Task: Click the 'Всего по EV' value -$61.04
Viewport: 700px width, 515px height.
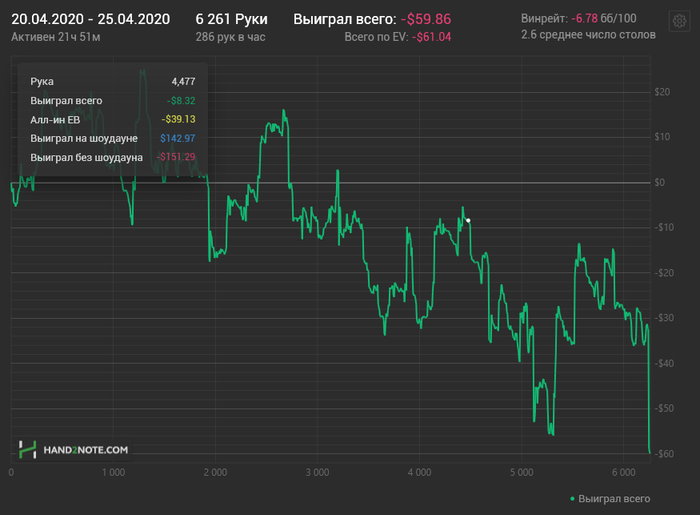Action: pyautogui.click(x=431, y=37)
